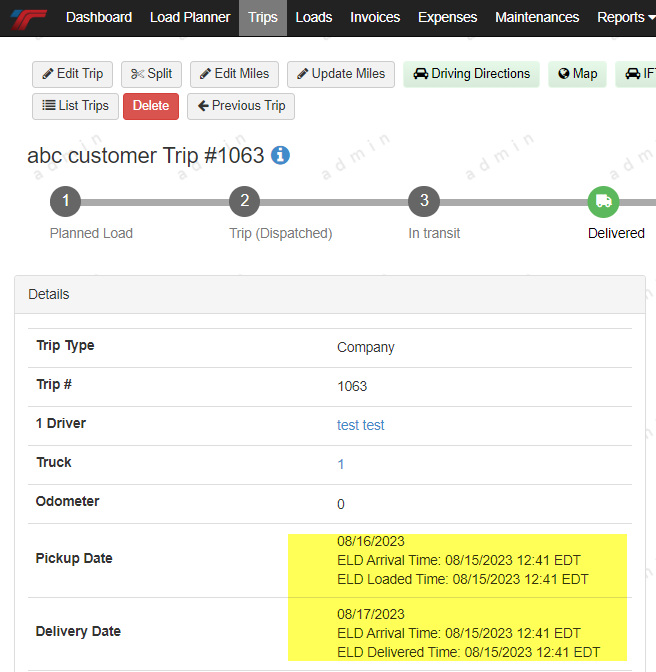This screenshot has height=672, width=656.
Task: Open the test test driver link
Action: 361,425
